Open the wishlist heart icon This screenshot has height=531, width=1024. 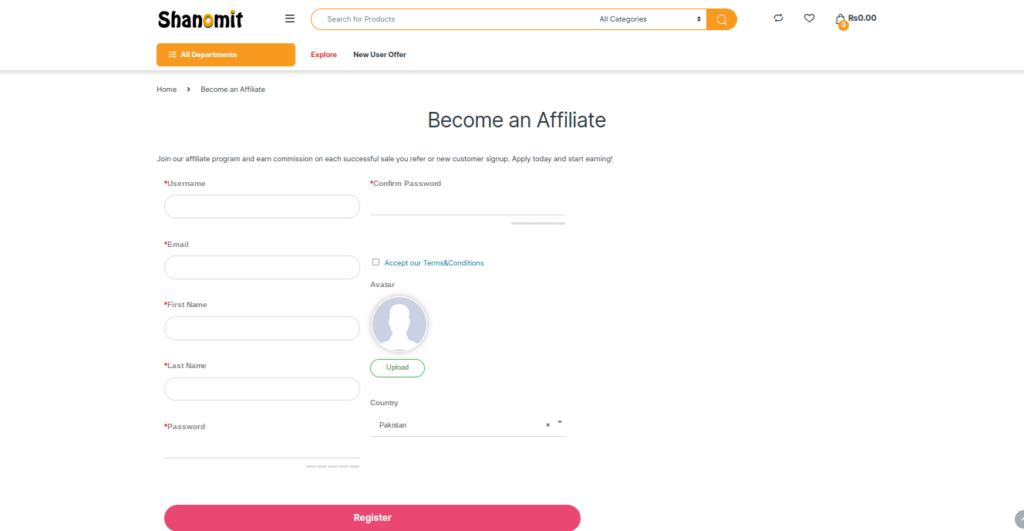pyautogui.click(x=809, y=18)
